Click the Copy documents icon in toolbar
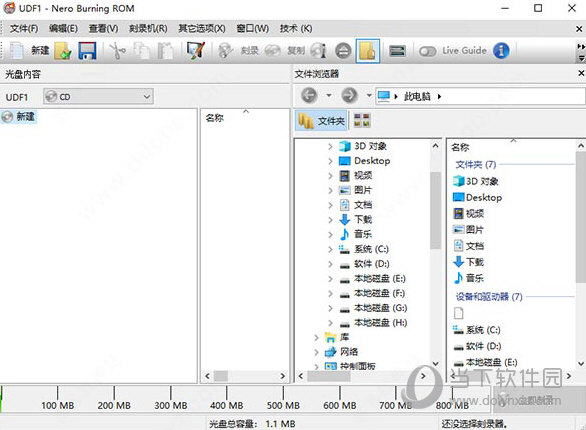Viewport: 586px width, 430px height. coord(142,50)
